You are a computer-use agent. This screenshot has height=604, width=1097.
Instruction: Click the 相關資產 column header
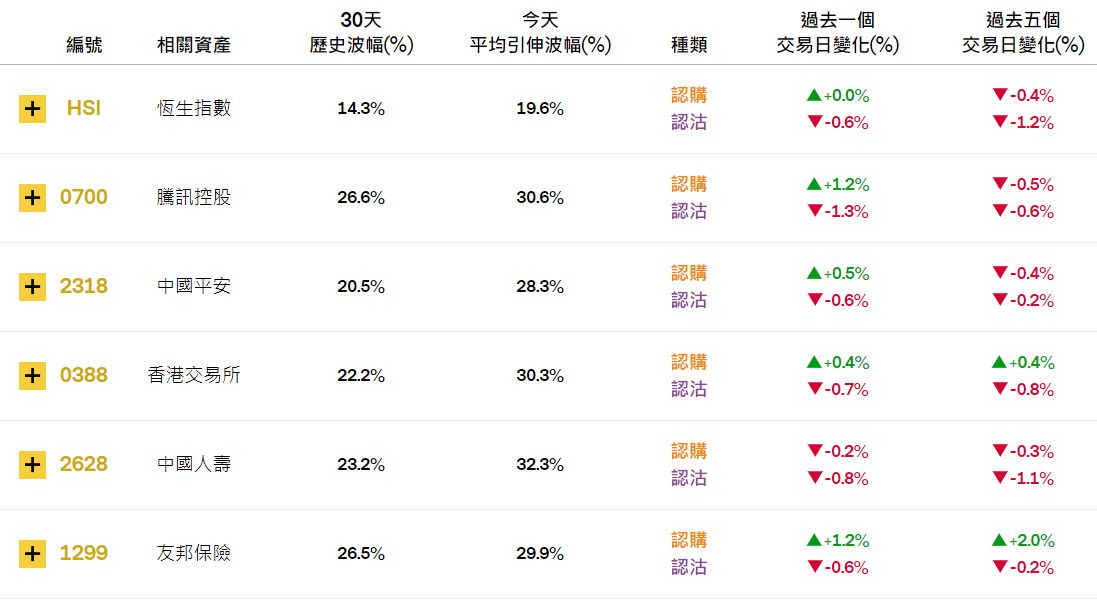click(x=194, y=45)
